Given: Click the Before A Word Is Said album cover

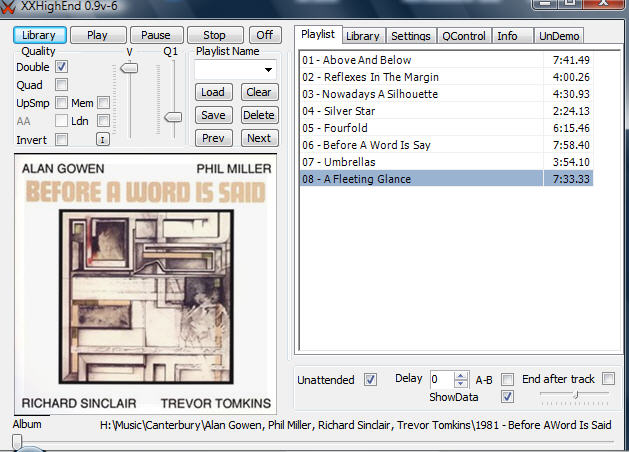Looking at the screenshot, I should point(146,284).
